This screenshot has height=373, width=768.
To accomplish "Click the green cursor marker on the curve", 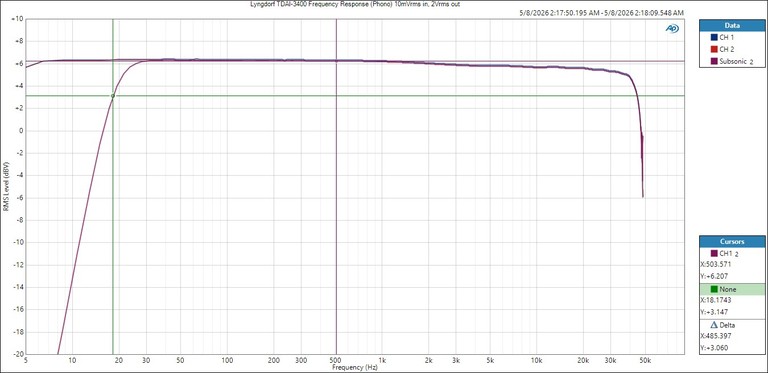I will coord(113,96).
